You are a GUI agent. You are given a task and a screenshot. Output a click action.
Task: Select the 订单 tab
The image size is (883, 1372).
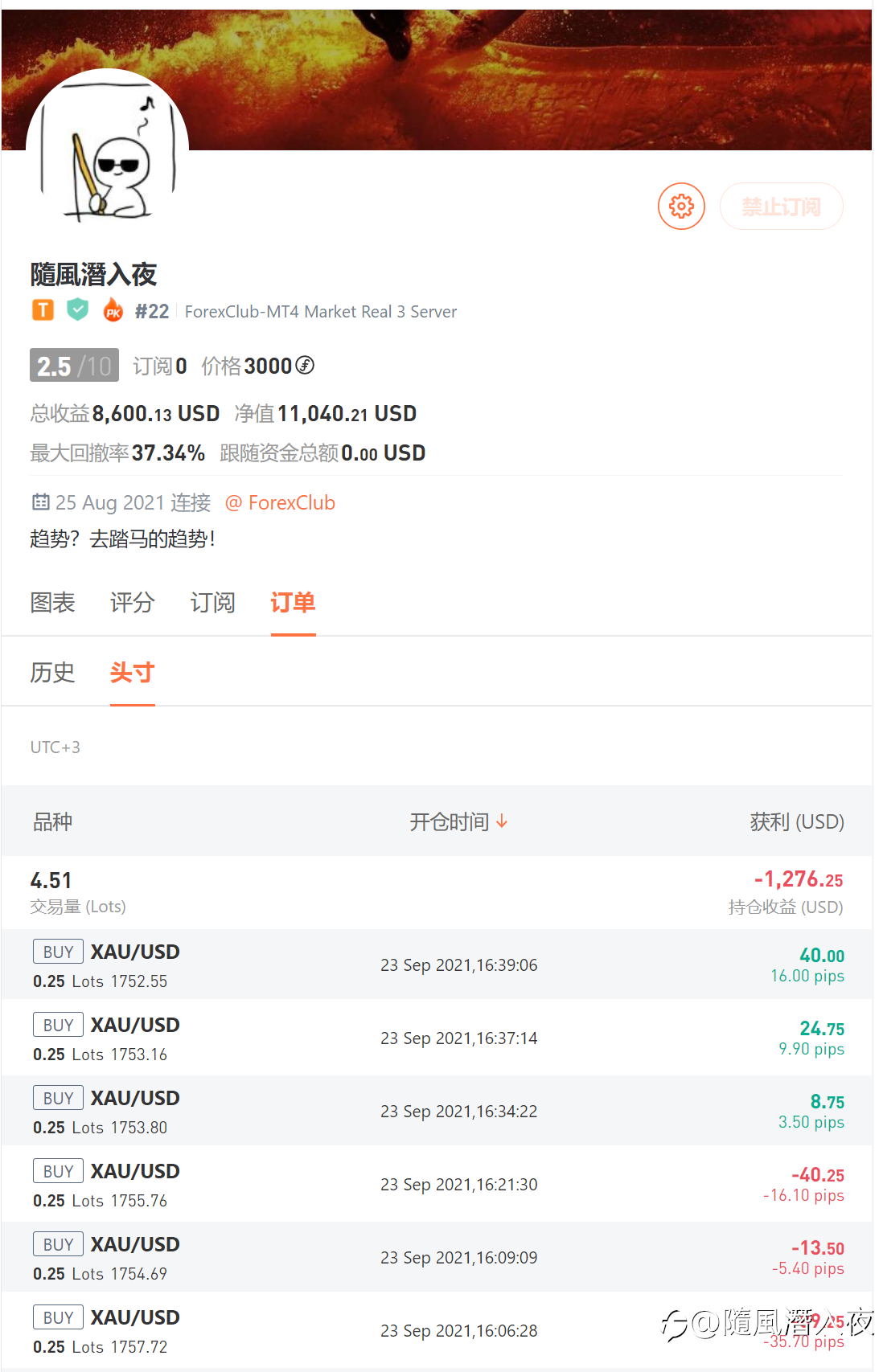[293, 603]
